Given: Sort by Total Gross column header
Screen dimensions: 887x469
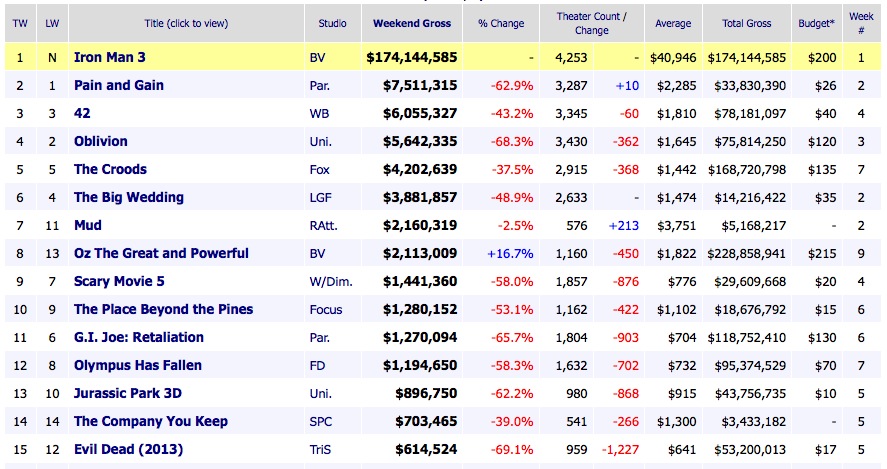Looking at the screenshot, I should [x=746, y=22].
